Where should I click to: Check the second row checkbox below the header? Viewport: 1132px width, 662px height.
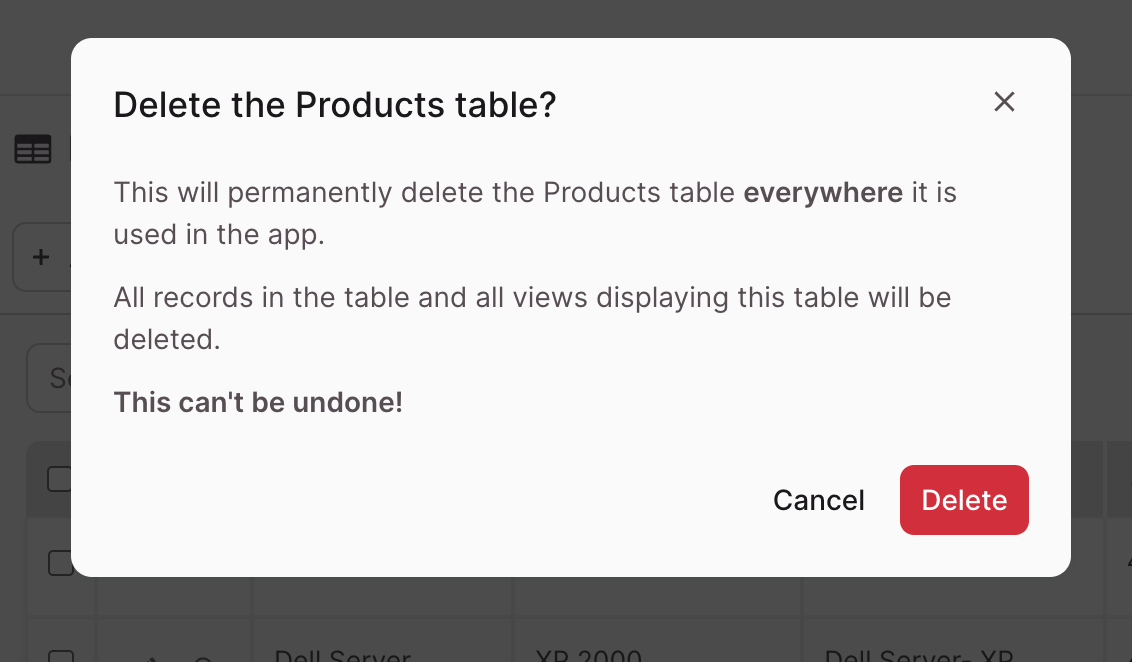coord(62,563)
